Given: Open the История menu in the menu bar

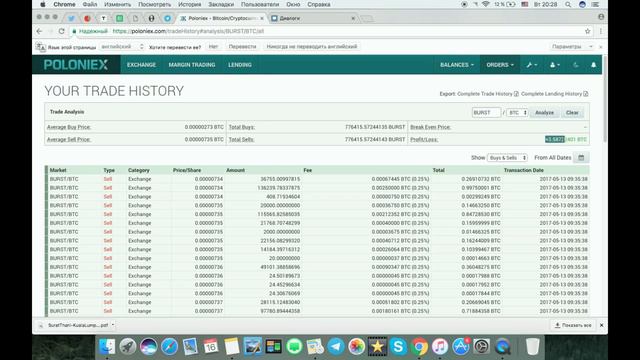Looking at the screenshot, I should coord(189,4).
